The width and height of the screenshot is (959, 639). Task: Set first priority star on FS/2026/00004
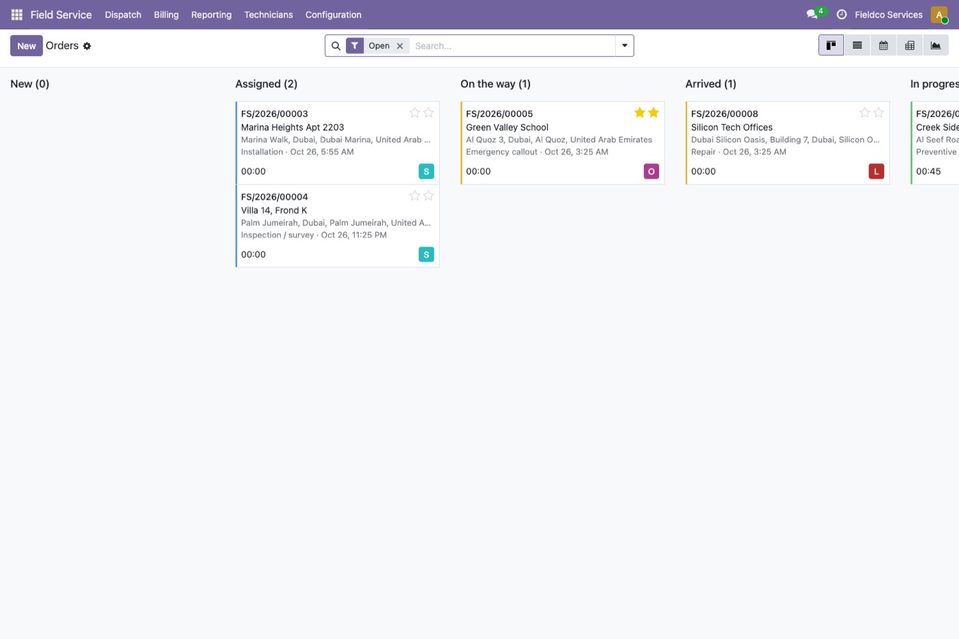tap(415, 196)
